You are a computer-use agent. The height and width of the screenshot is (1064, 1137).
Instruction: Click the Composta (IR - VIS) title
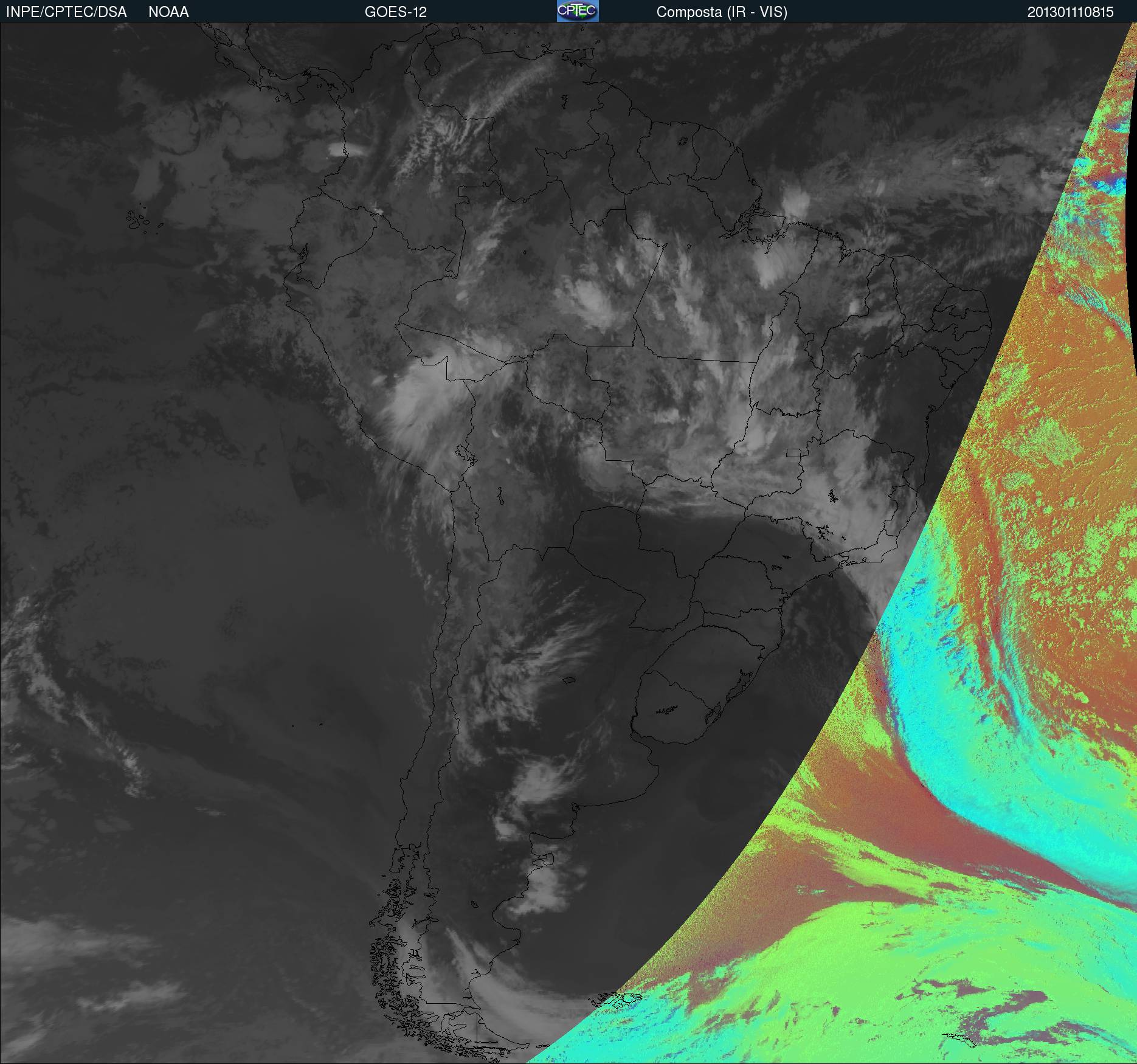point(722,12)
